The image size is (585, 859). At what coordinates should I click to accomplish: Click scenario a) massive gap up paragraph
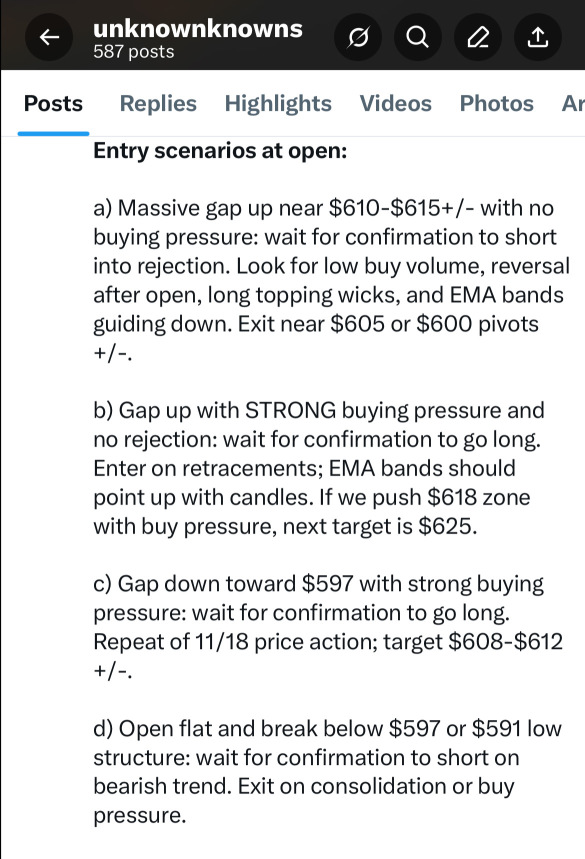point(331,280)
